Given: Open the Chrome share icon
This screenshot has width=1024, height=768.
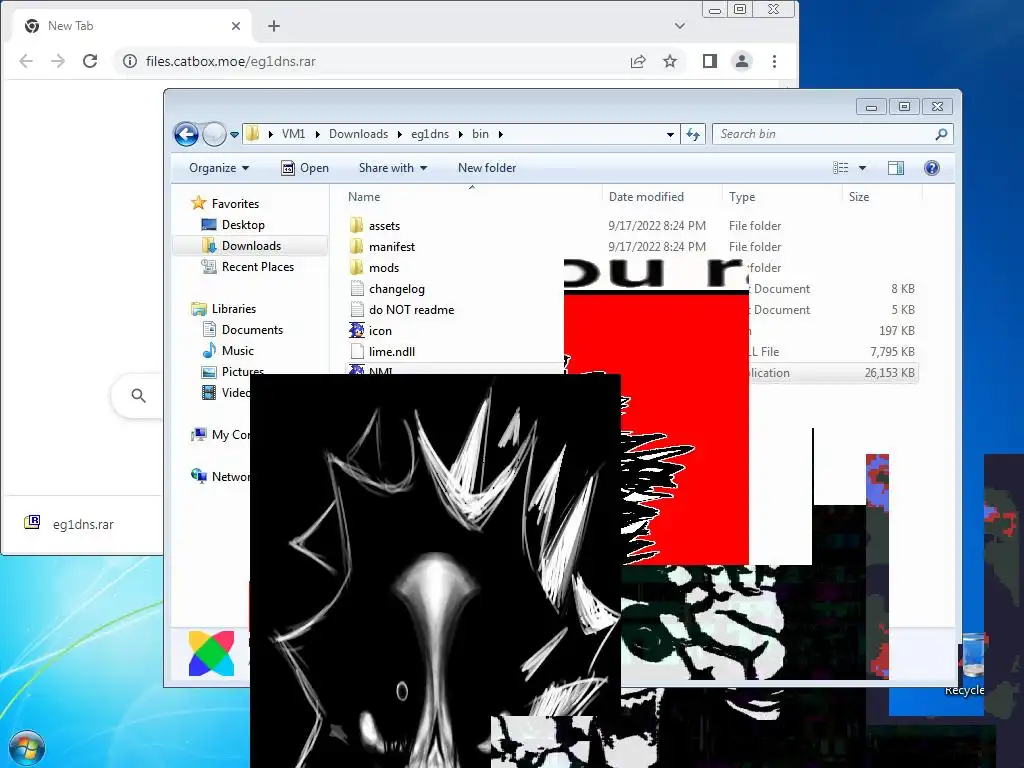Looking at the screenshot, I should click(x=638, y=61).
